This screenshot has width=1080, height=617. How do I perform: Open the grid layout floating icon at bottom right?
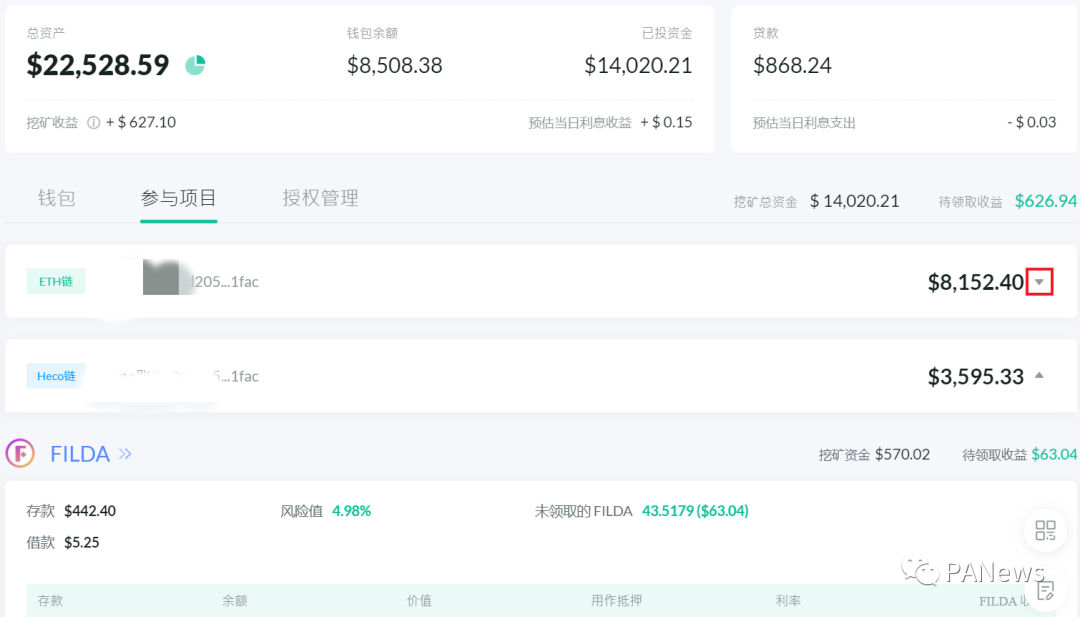point(1045,531)
